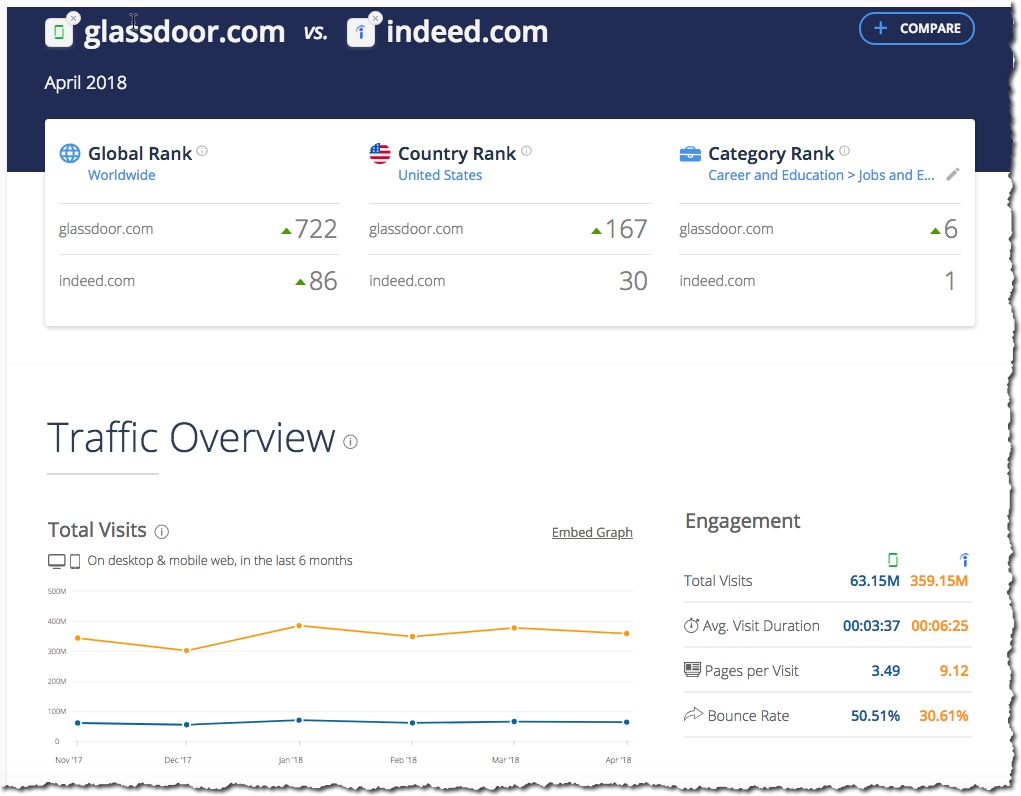
Task: Click the briefcase icon beside Category Rank
Action: [x=690, y=154]
